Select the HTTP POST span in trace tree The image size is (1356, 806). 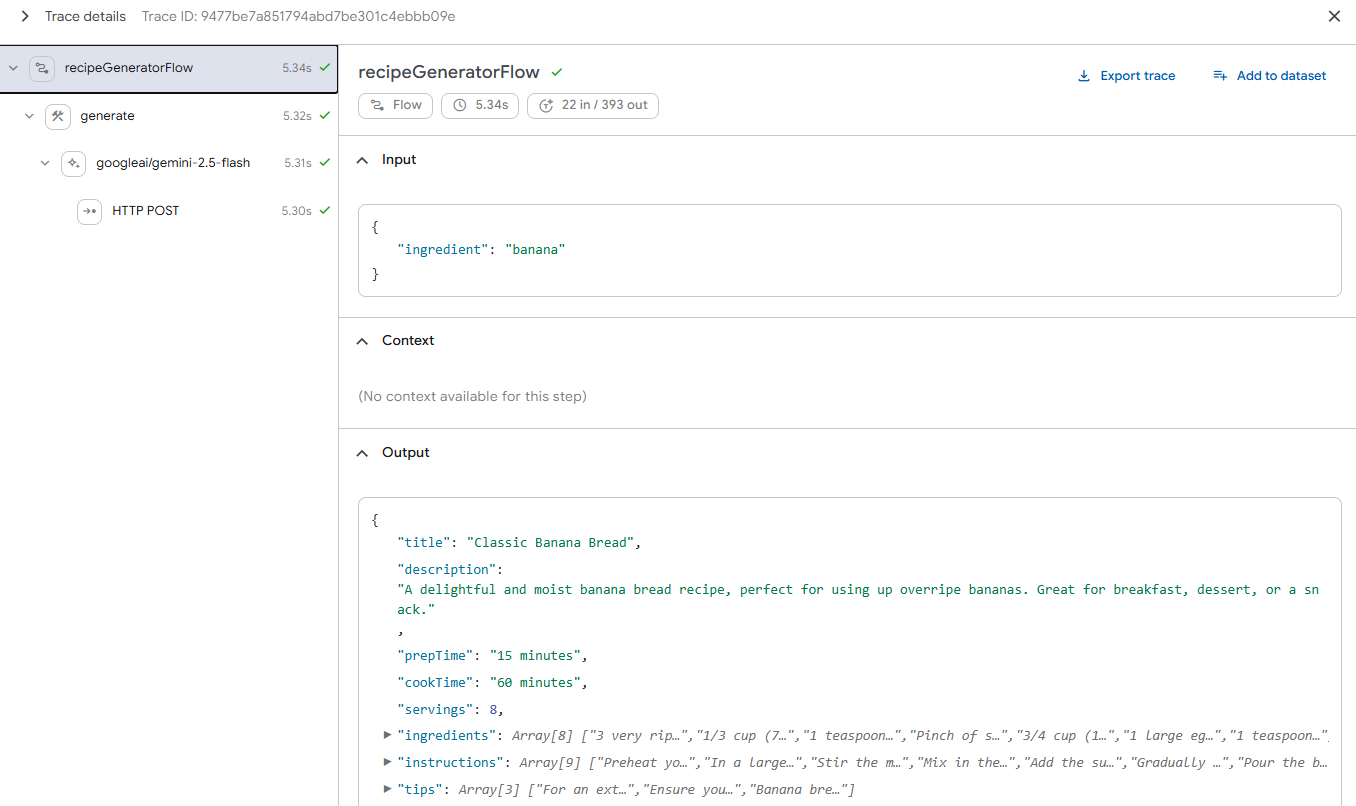tap(146, 211)
